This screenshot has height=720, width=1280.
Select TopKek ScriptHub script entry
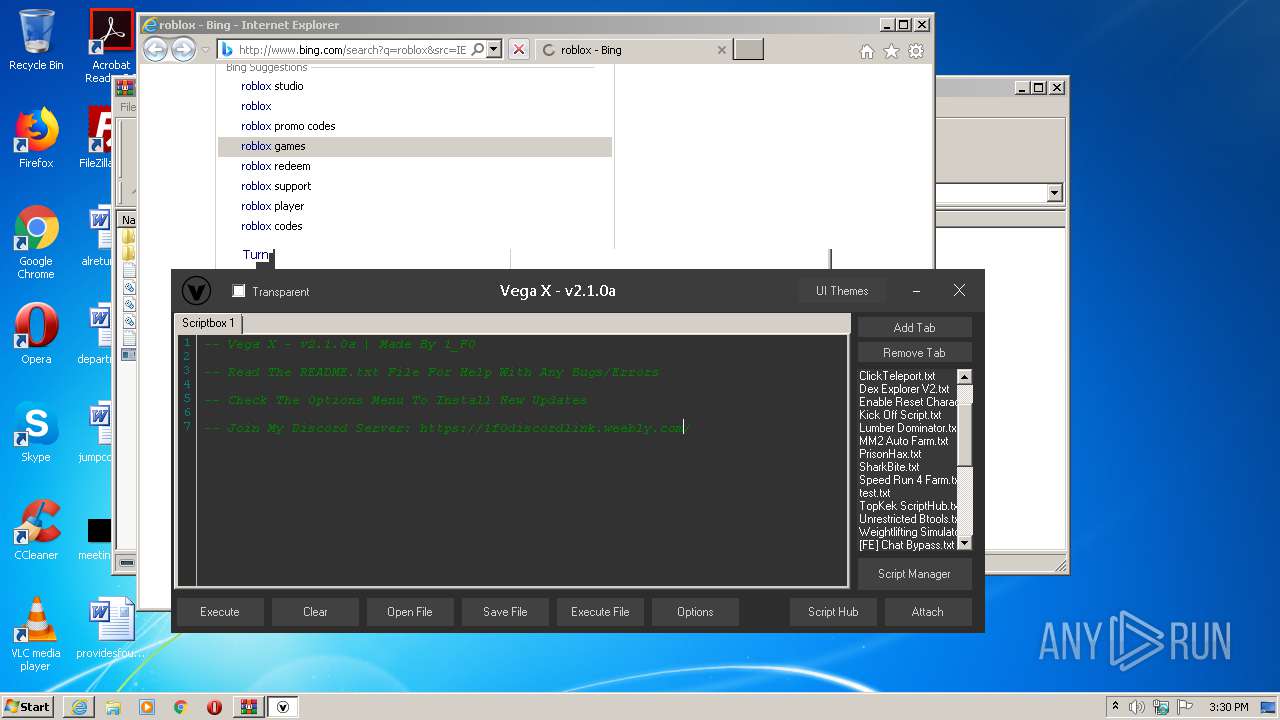pos(908,506)
